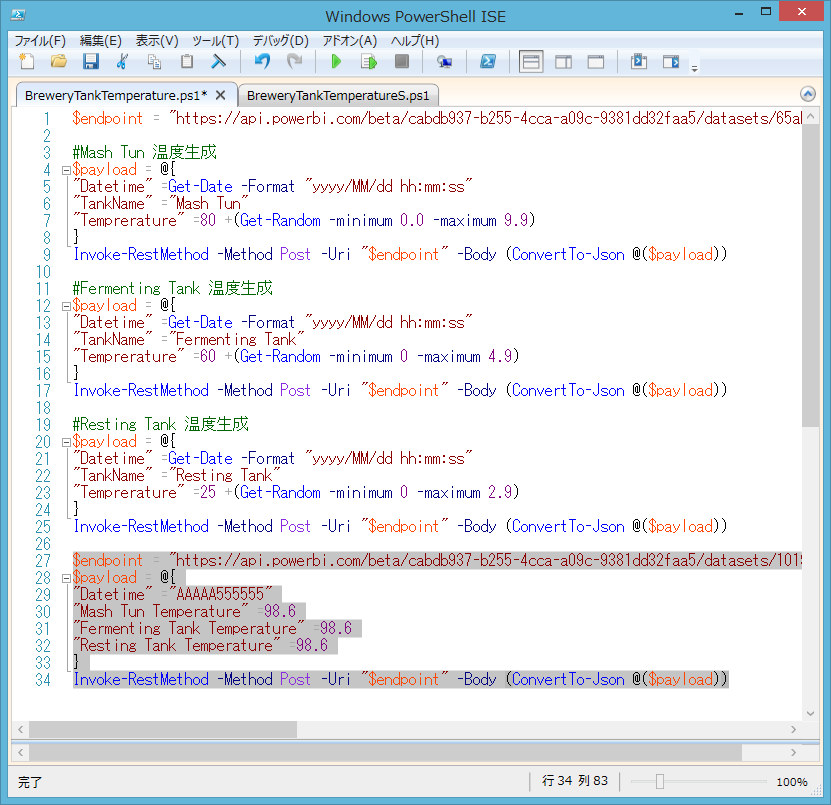Click the '#Resting Tank 温度生成' comment line
Image resolution: width=831 pixels, height=805 pixels.
pos(161,424)
